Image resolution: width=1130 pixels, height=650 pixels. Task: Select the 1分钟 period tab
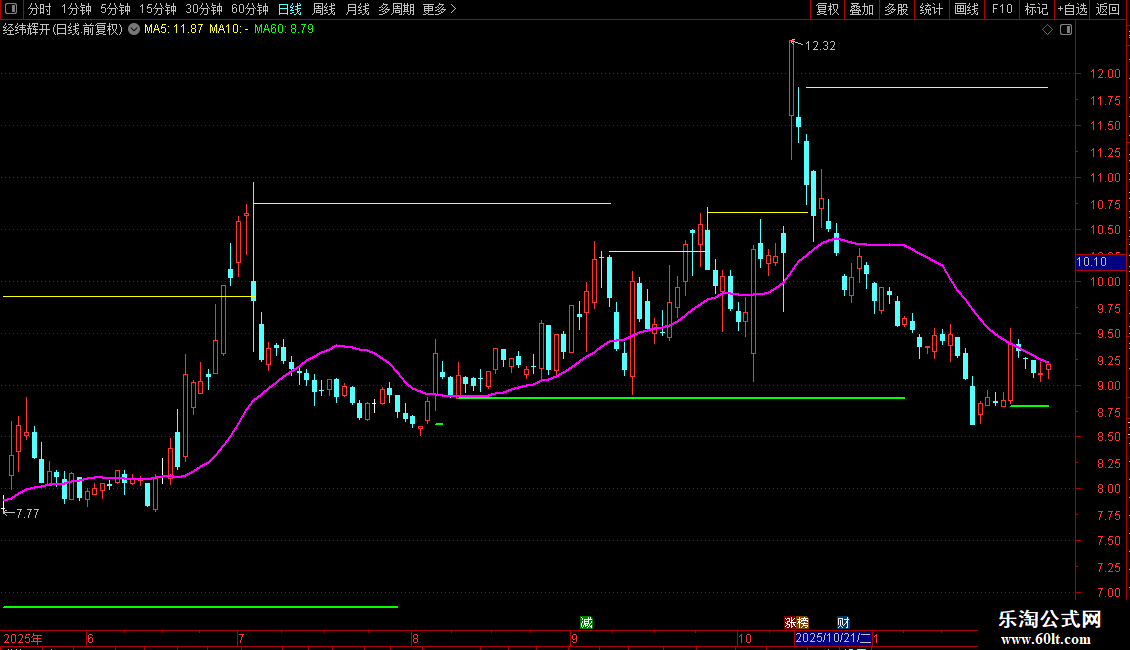(x=76, y=9)
